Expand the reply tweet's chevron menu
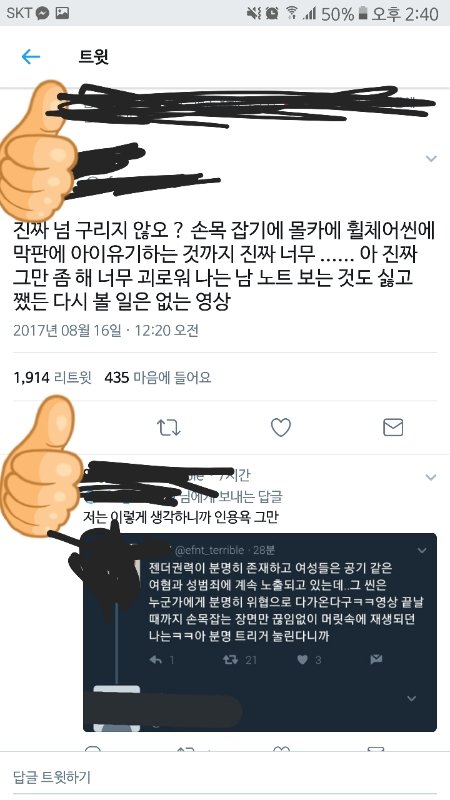The image size is (450, 800). click(431, 477)
